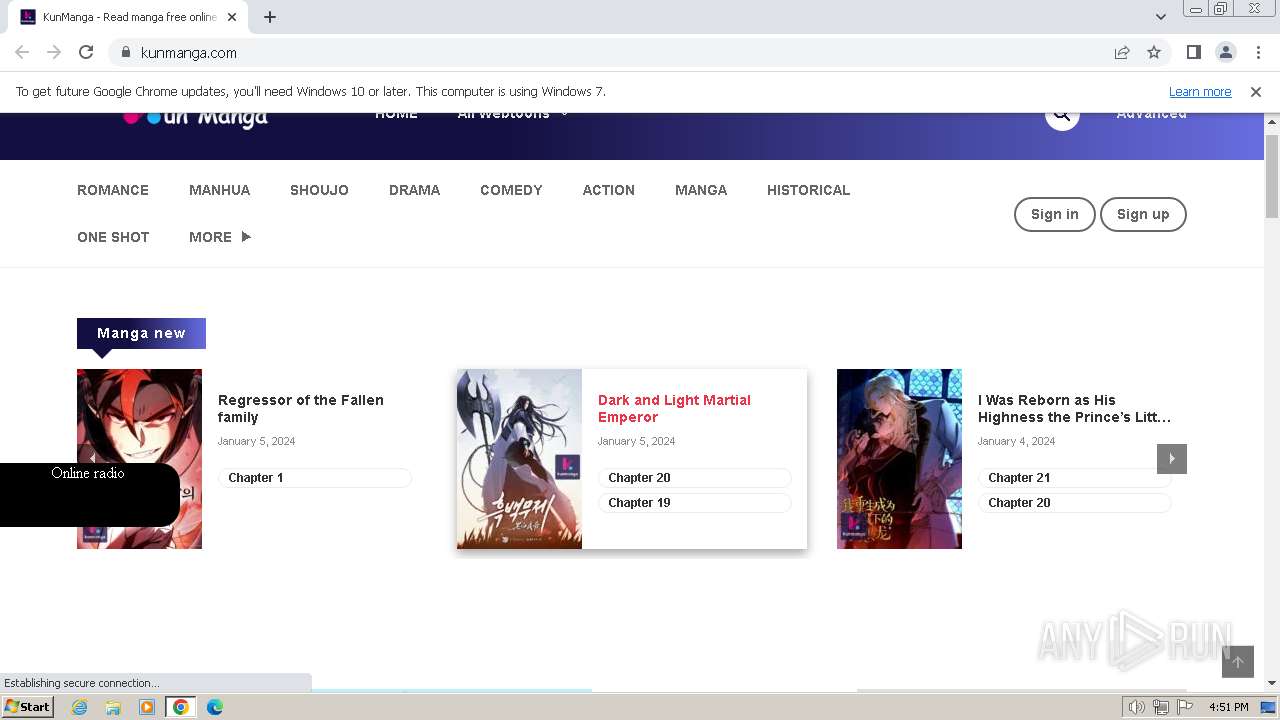Open Windows Media Player taskbar icon
Viewport: 1280px width, 720px height.
[147, 707]
